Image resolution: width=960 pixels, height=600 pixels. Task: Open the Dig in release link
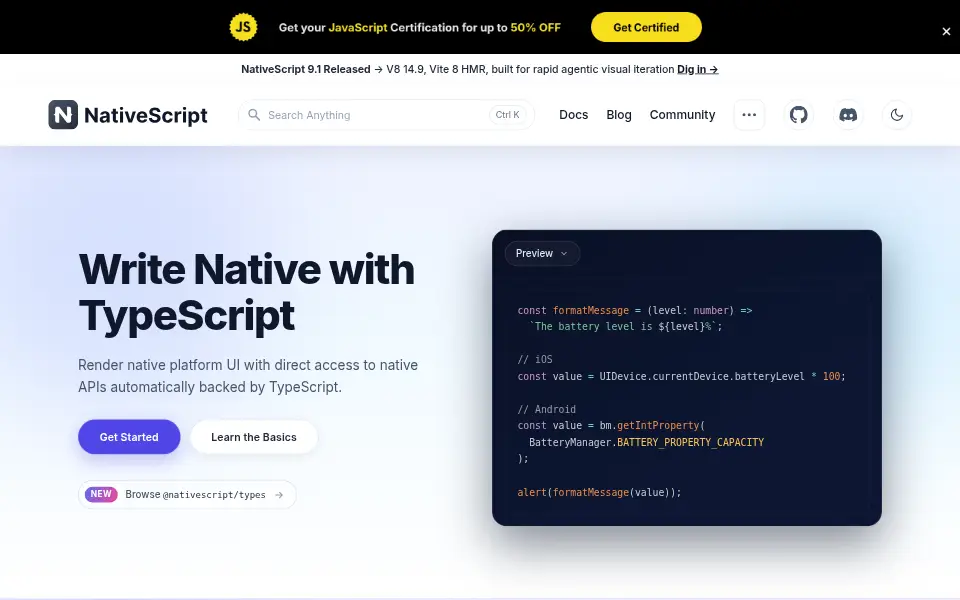[x=697, y=69]
